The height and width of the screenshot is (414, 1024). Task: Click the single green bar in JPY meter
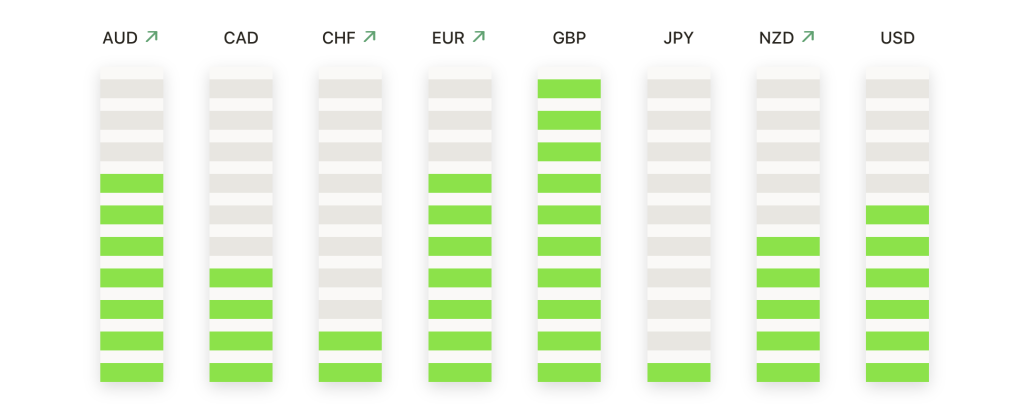(679, 372)
